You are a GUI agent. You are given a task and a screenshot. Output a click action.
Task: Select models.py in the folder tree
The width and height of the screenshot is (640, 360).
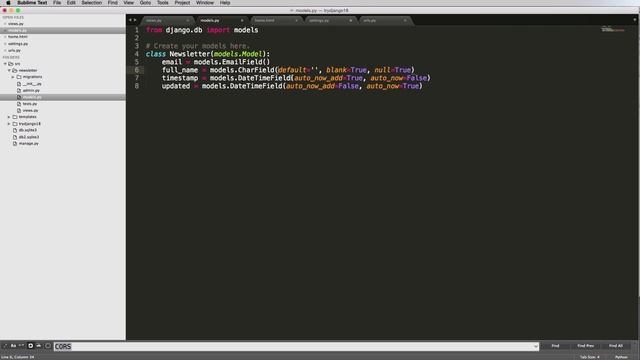[x=32, y=97]
